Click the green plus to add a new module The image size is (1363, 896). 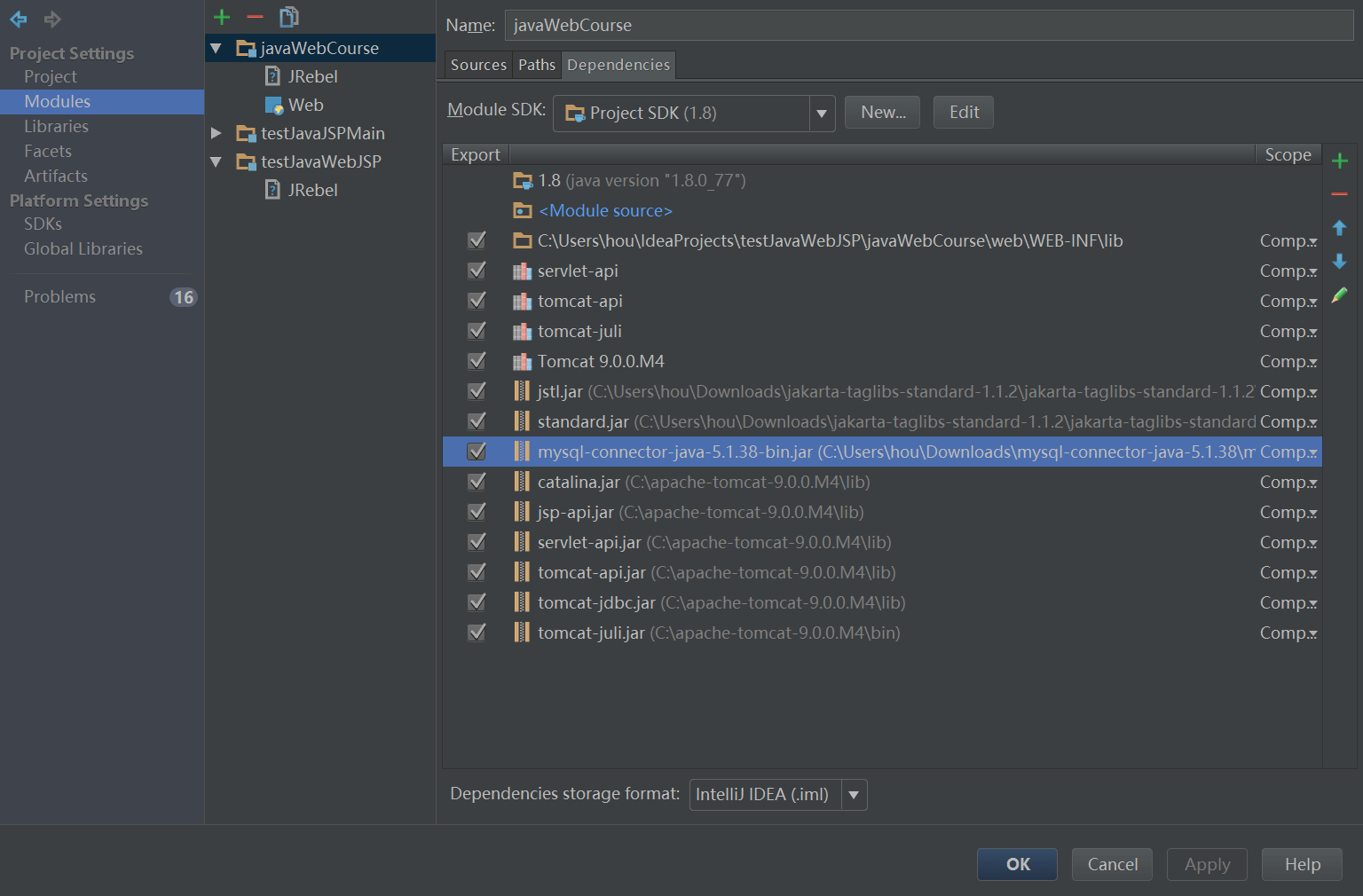coord(221,16)
